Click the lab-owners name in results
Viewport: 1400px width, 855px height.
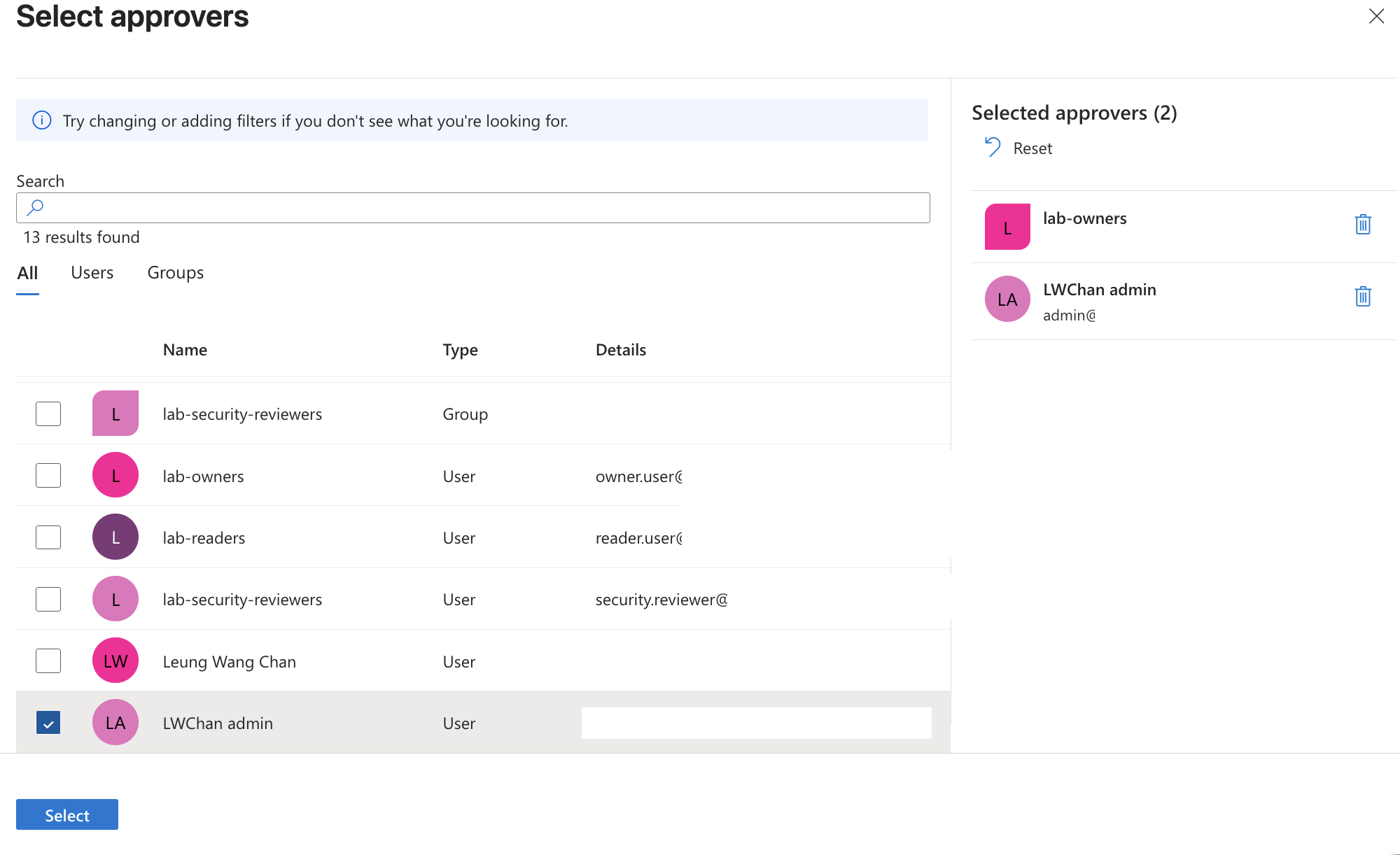pos(203,476)
